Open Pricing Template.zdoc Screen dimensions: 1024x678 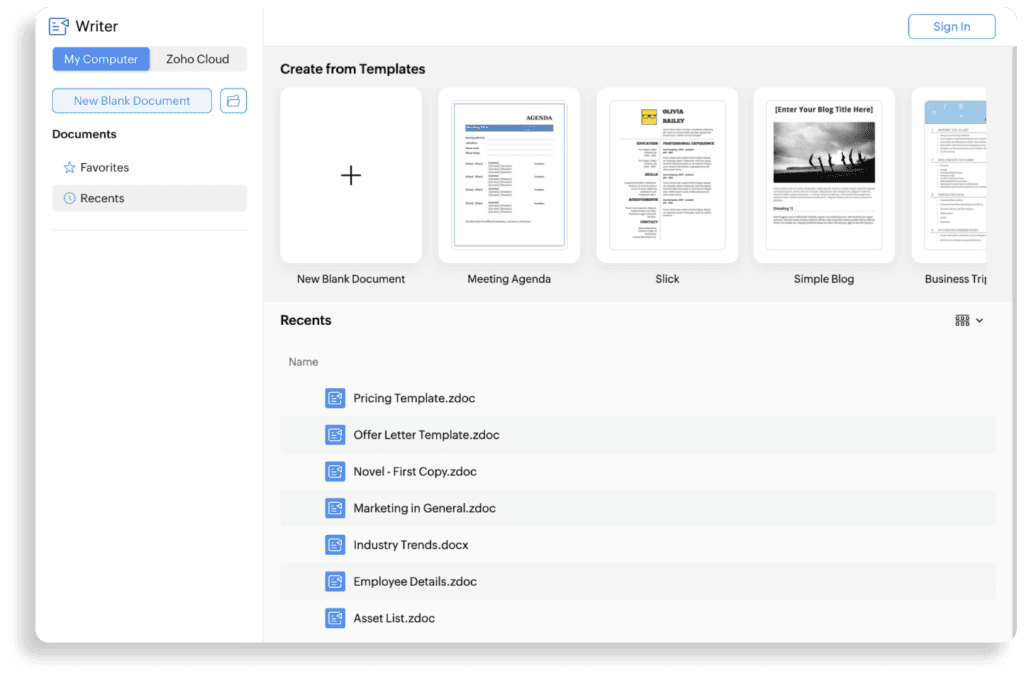pos(638,398)
